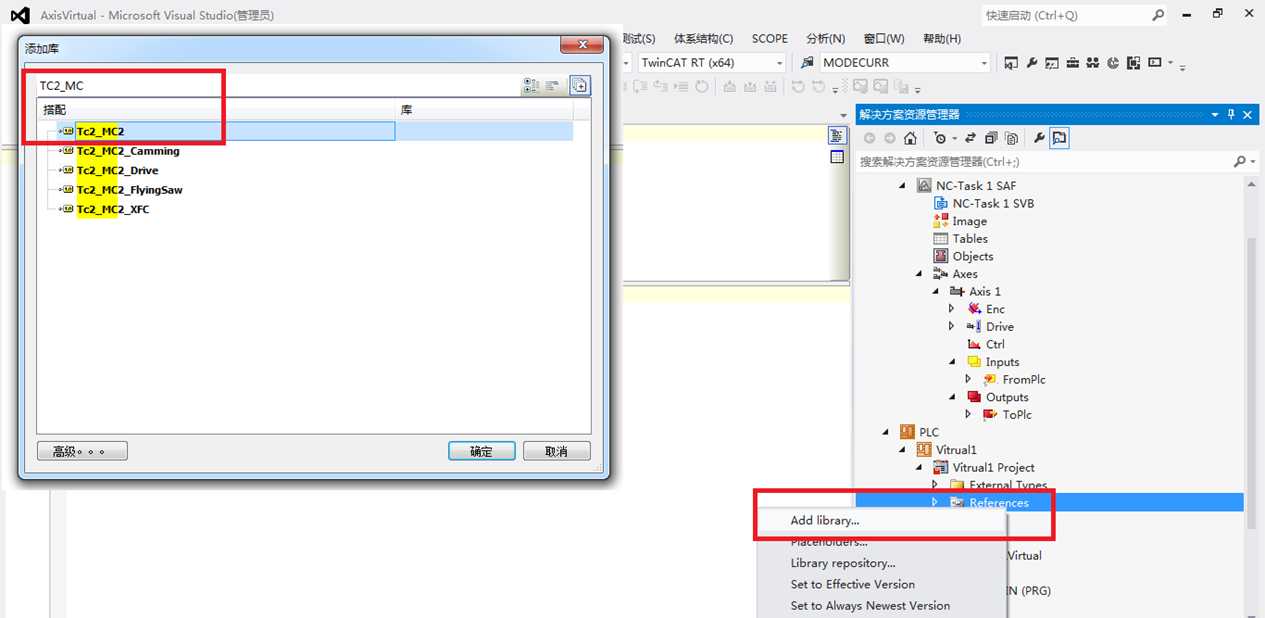Toggle the preview selected items icon

[x=1059, y=138]
